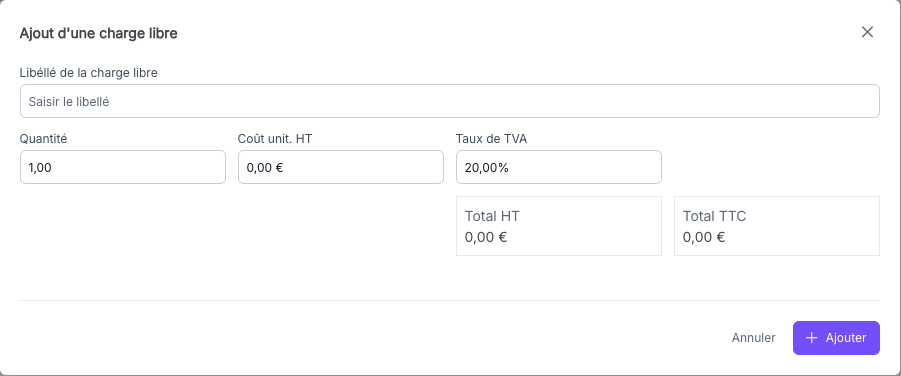Confirm with the Ajouter button label

click(846, 338)
